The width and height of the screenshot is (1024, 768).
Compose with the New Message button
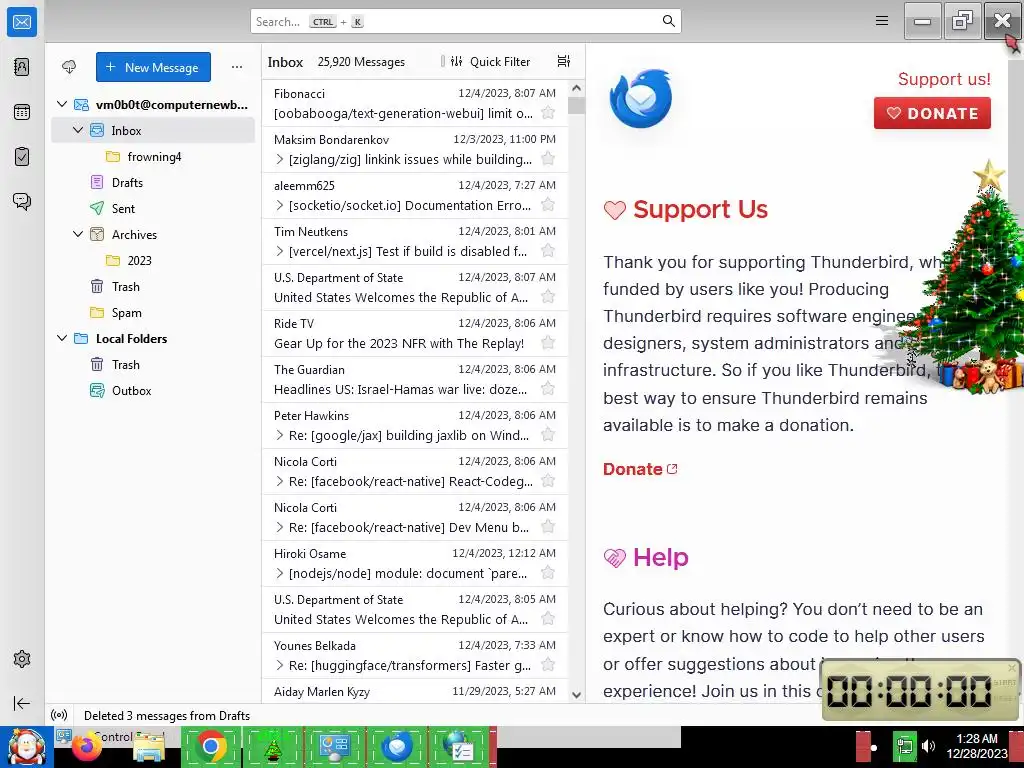[153, 67]
